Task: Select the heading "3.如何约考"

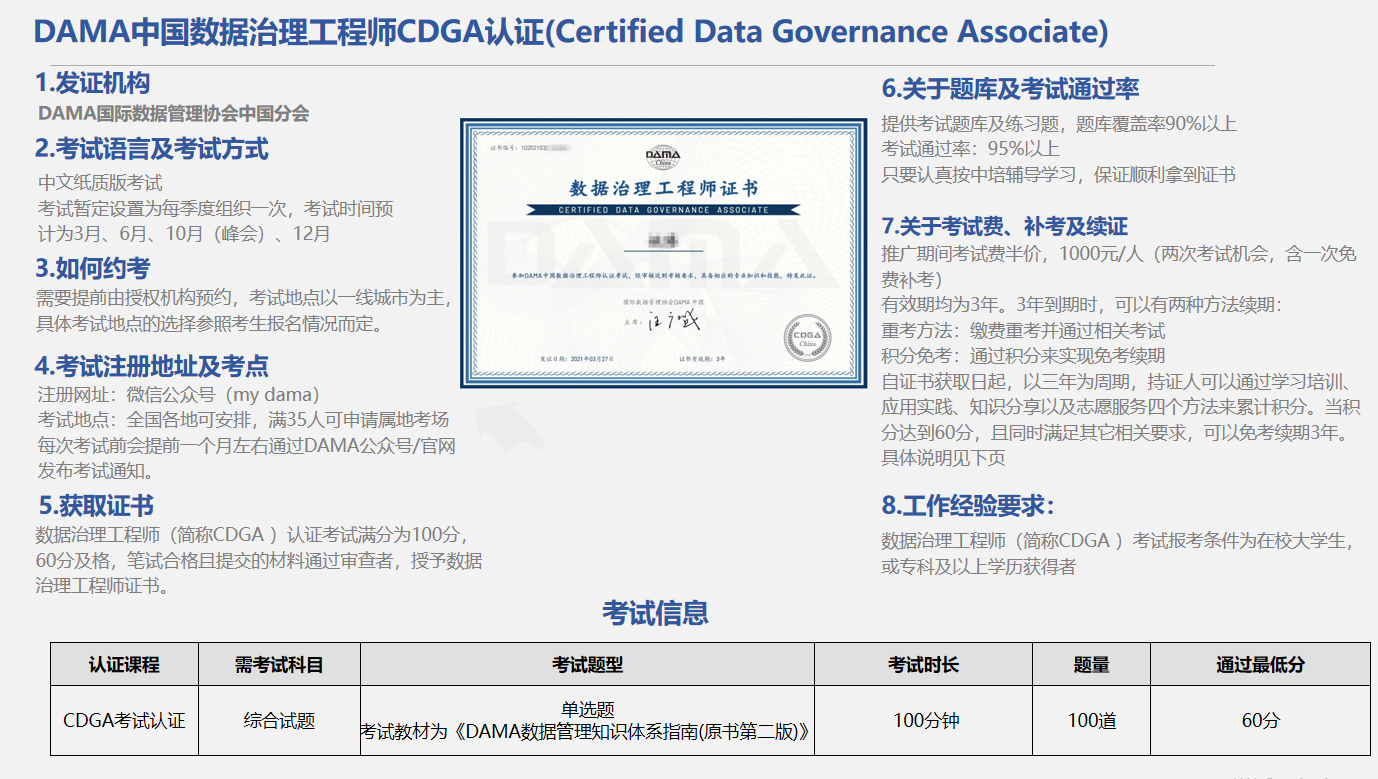Action: (x=93, y=268)
